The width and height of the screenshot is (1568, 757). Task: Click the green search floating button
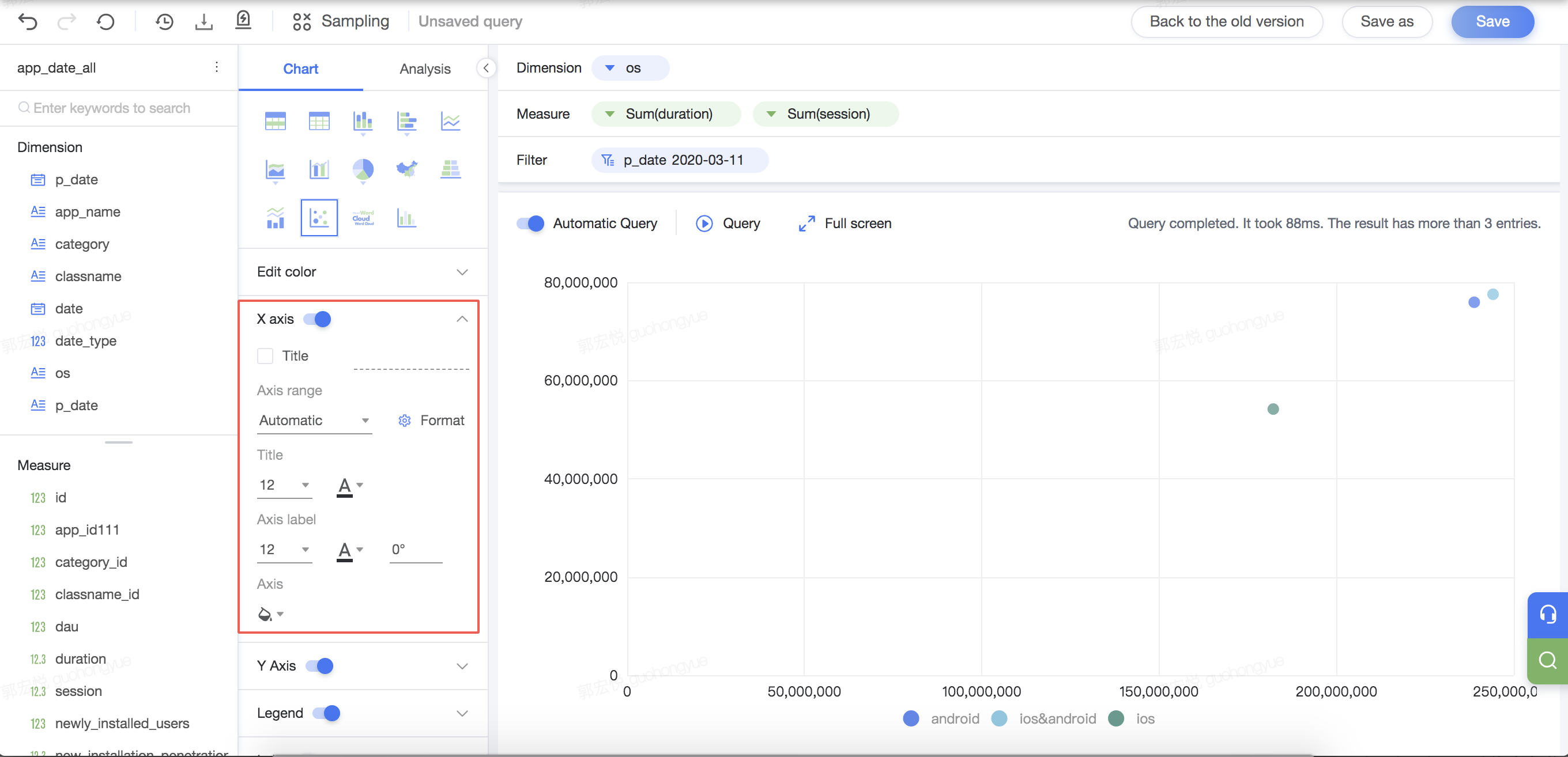pos(1547,661)
